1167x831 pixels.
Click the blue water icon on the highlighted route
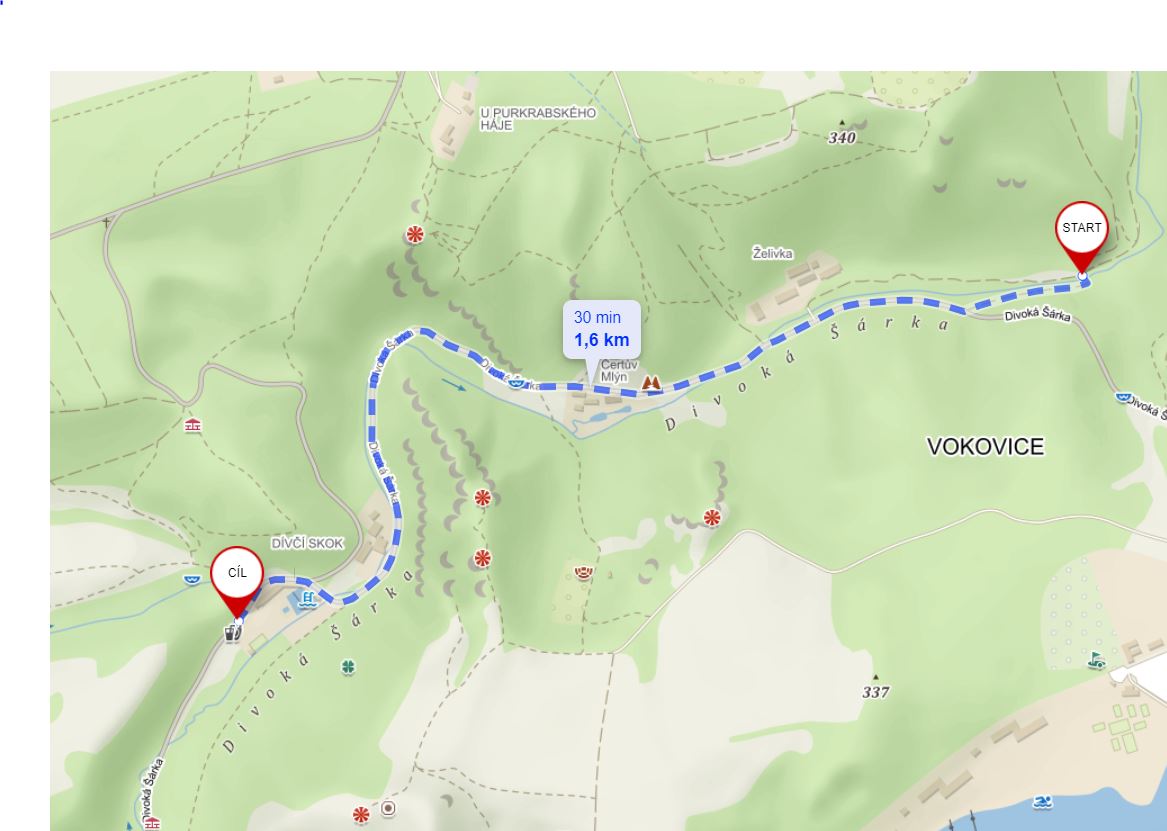515,382
